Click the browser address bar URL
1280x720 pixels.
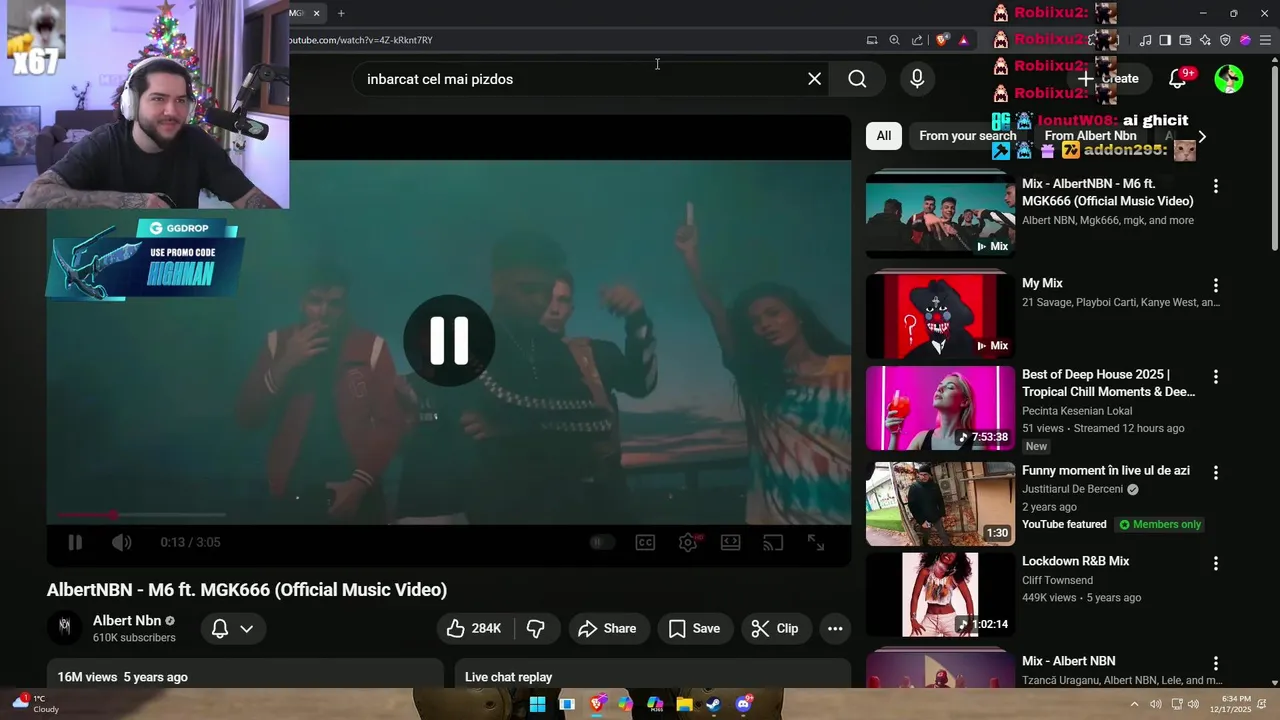(x=361, y=40)
